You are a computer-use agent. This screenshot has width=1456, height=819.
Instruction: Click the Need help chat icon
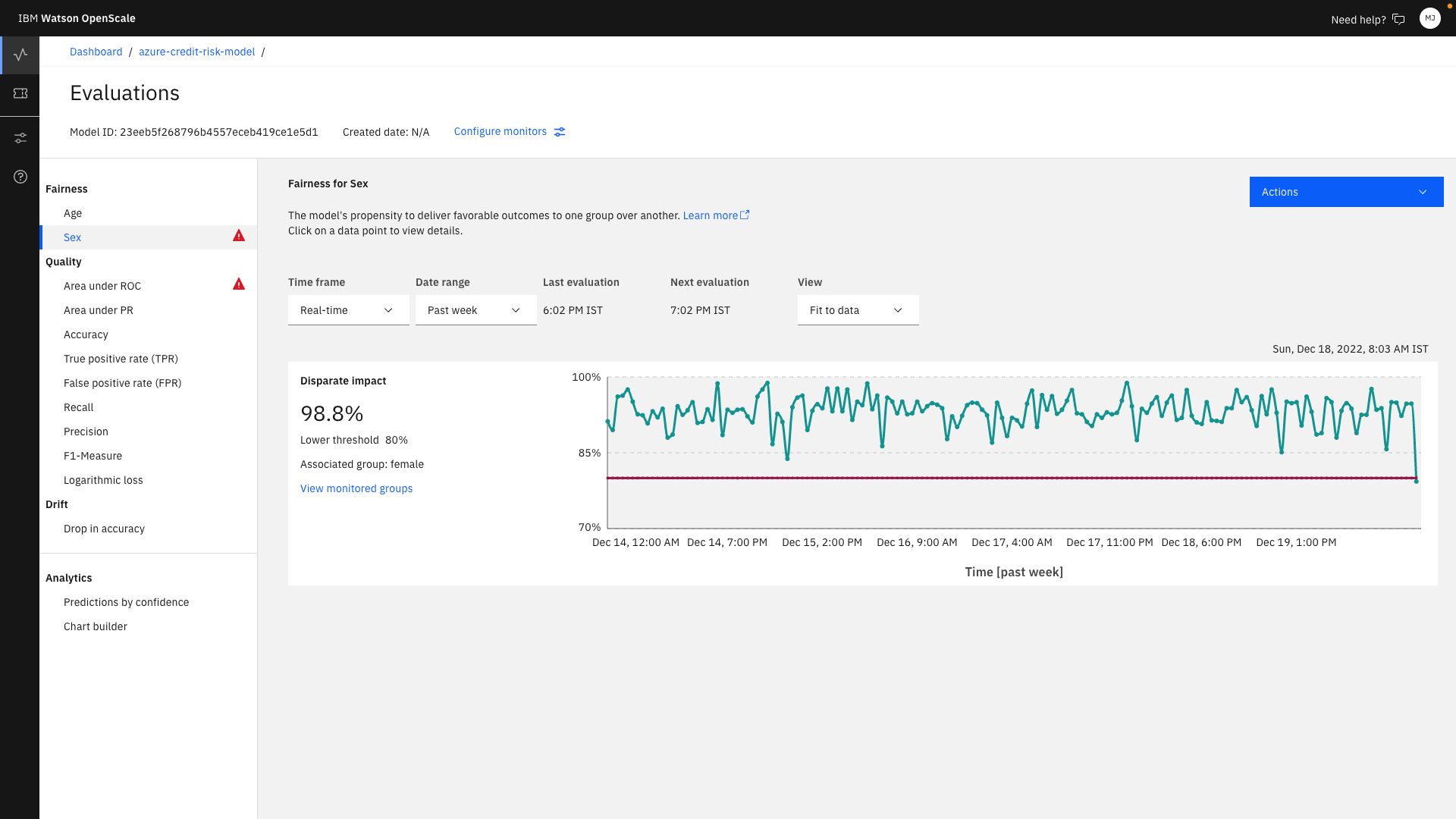1398,20
